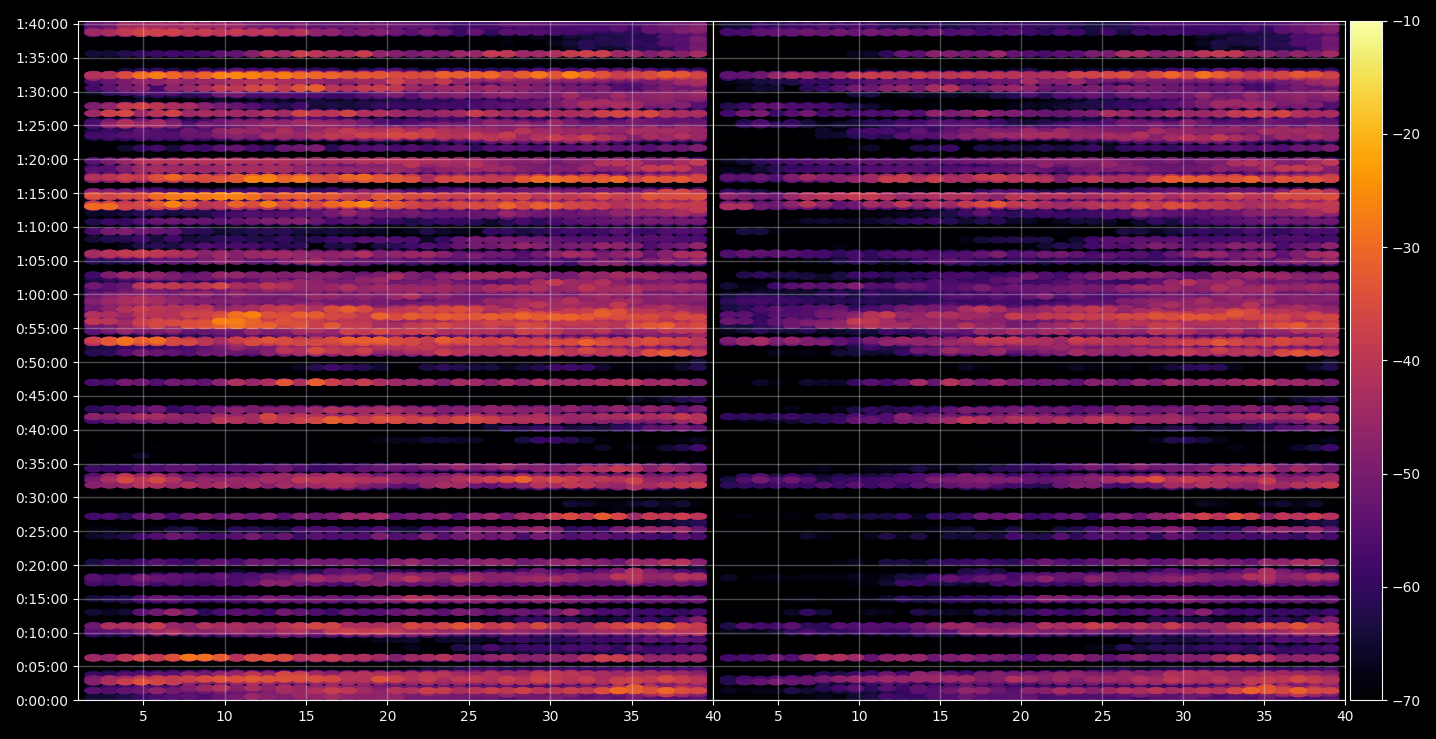Click the 0:10:00 y-axis tick label
The width and height of the screenshot is (1436, 739).
[x=42, y=632]
